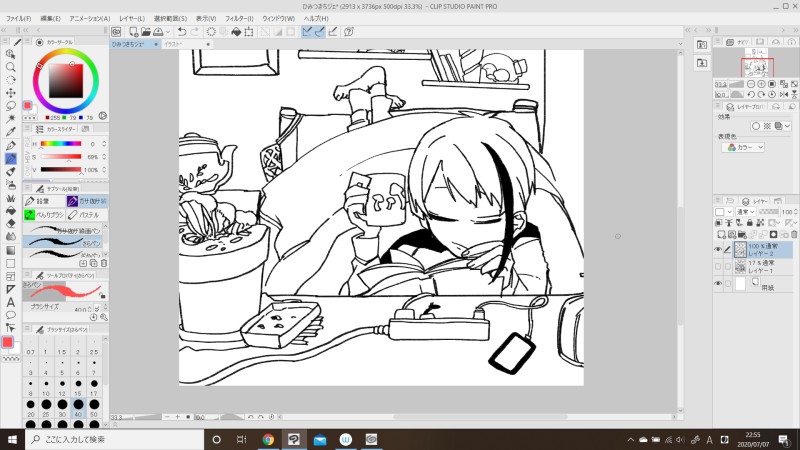Select the Pen tool in the toolbox
This screenshot has width=800, height=450.
click(x=11, y=145)
